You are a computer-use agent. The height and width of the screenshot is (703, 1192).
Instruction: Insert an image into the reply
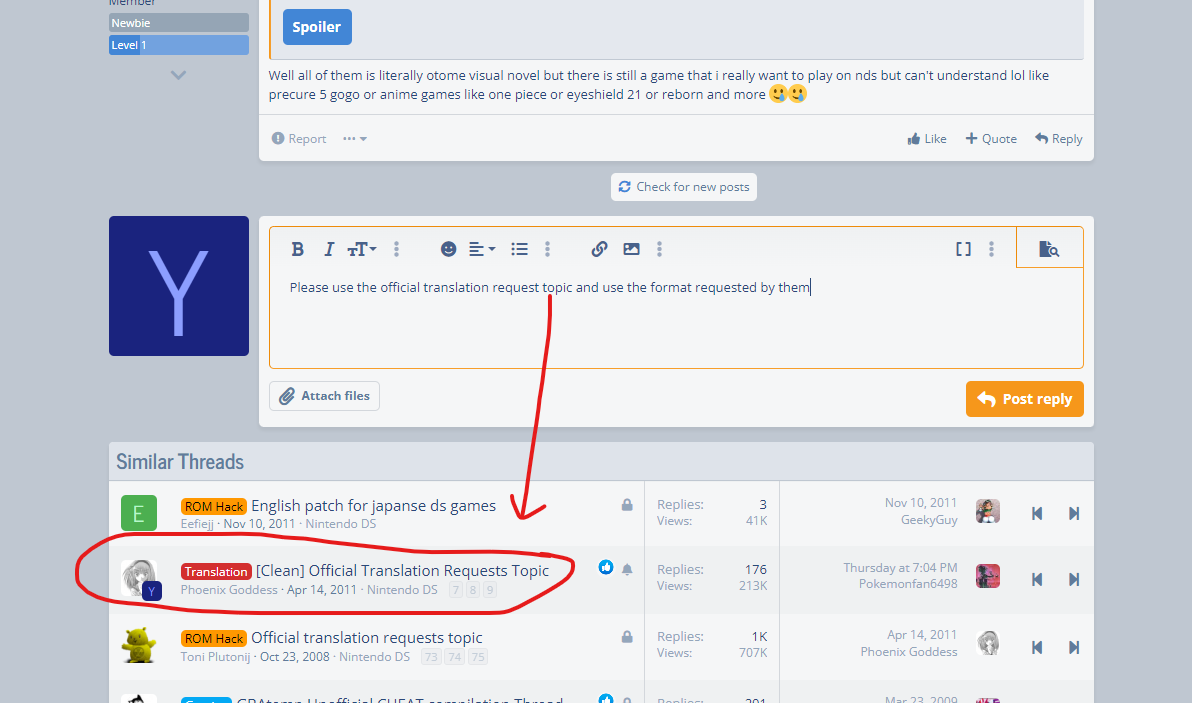tap(631, 249)
